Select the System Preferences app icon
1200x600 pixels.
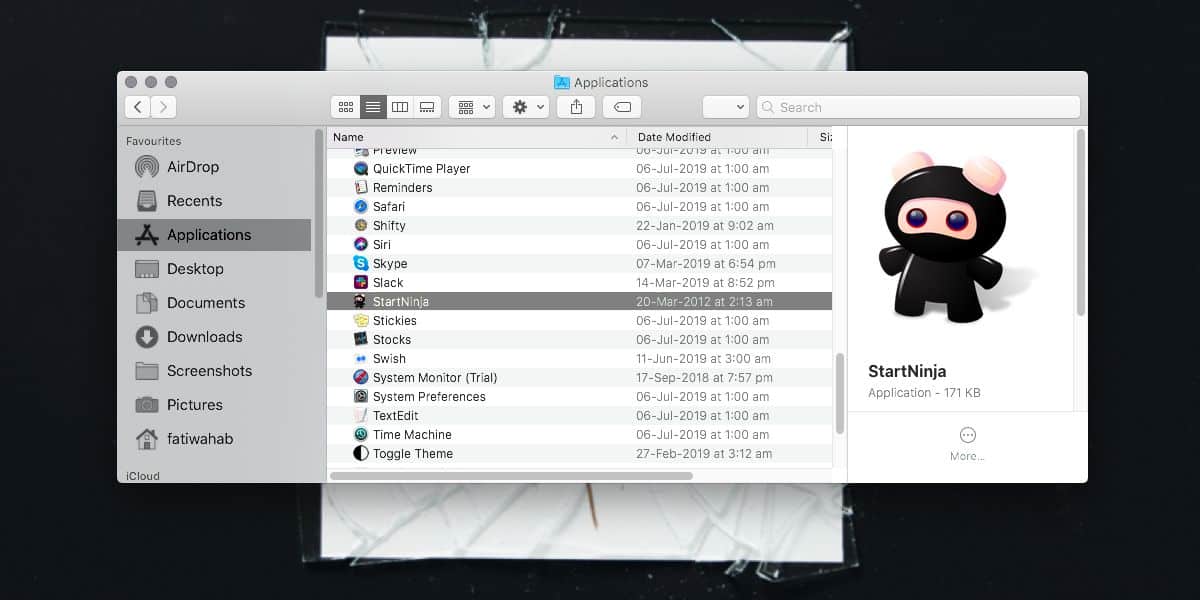[361, 397]
